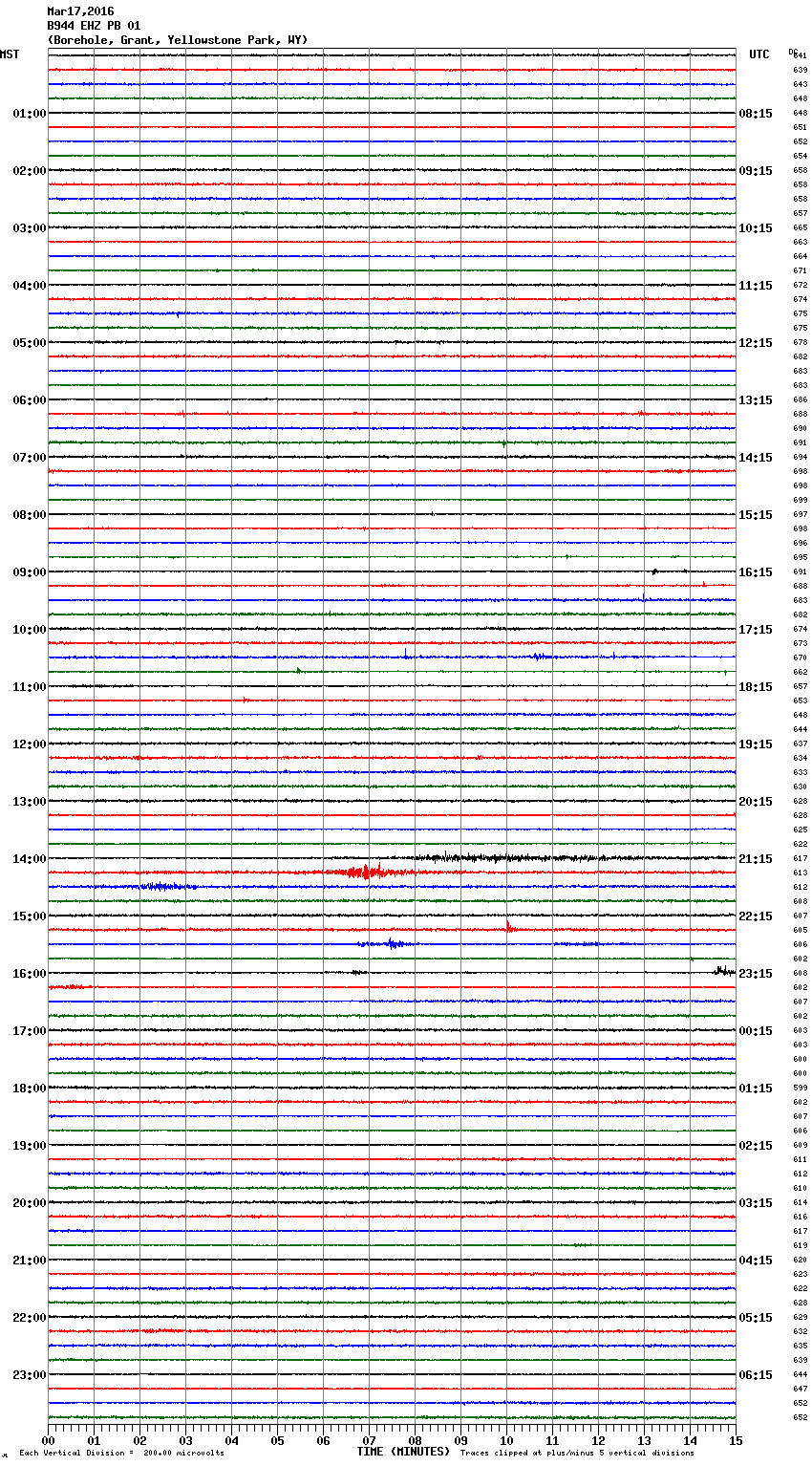The image size is (812, 1466).
Task: Click the 17:15 UTC time label
Action: click(756, 630)
